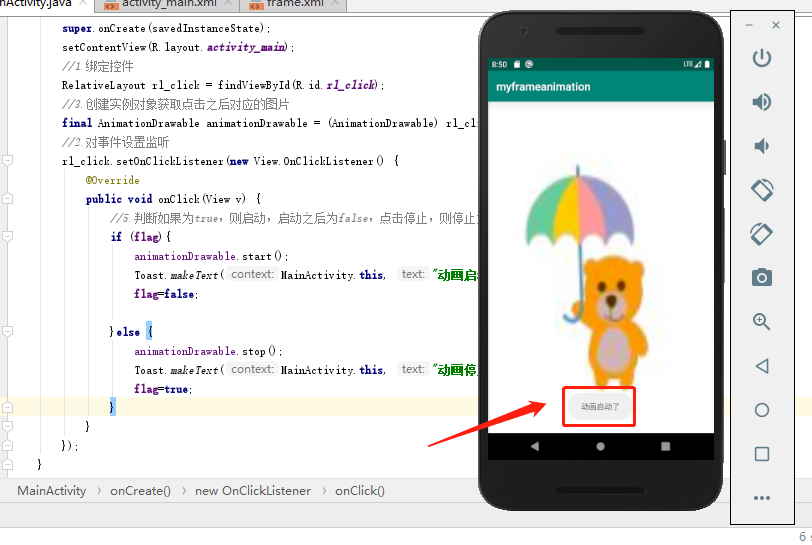The width and height of the screenshot is (812, 545).
Task: Switch to the activity_main.xml tab
Action: pos(167,5)
